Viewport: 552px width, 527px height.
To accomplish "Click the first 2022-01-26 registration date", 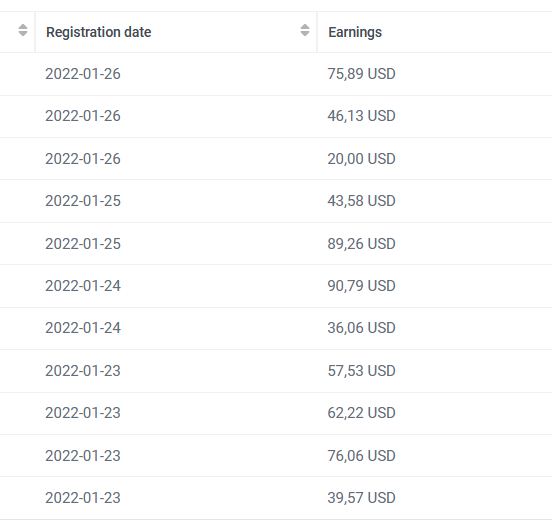I will [x=83, y=74].
